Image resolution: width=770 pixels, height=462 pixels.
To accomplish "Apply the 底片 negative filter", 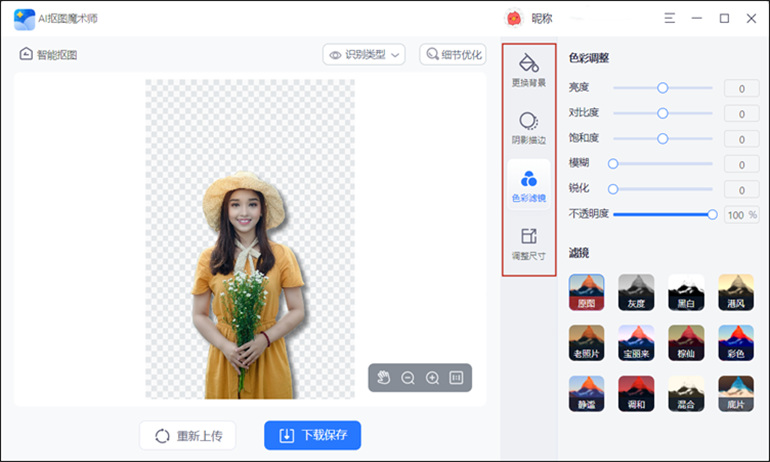I will coord(736,394).
